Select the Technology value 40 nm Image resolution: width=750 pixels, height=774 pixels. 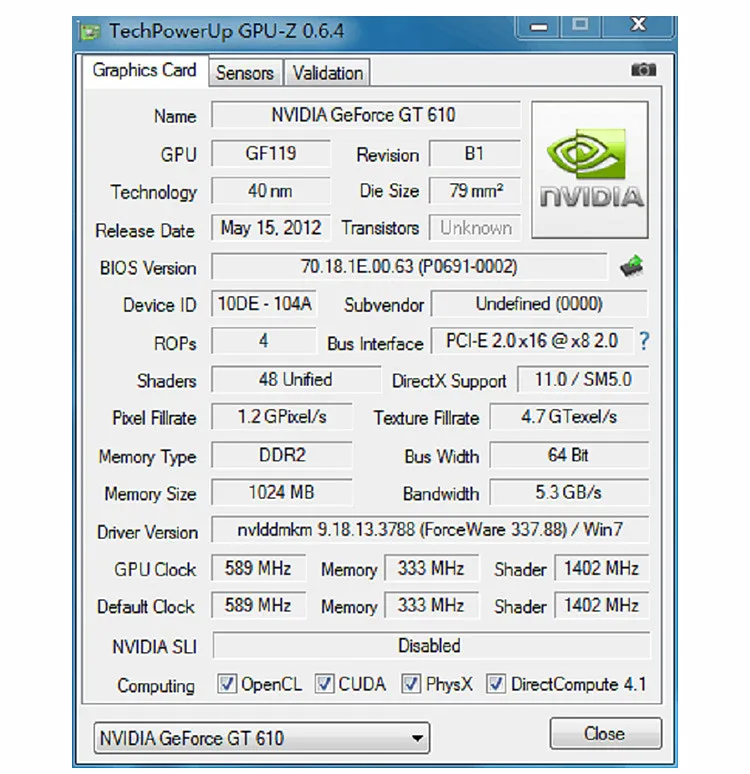271,191
